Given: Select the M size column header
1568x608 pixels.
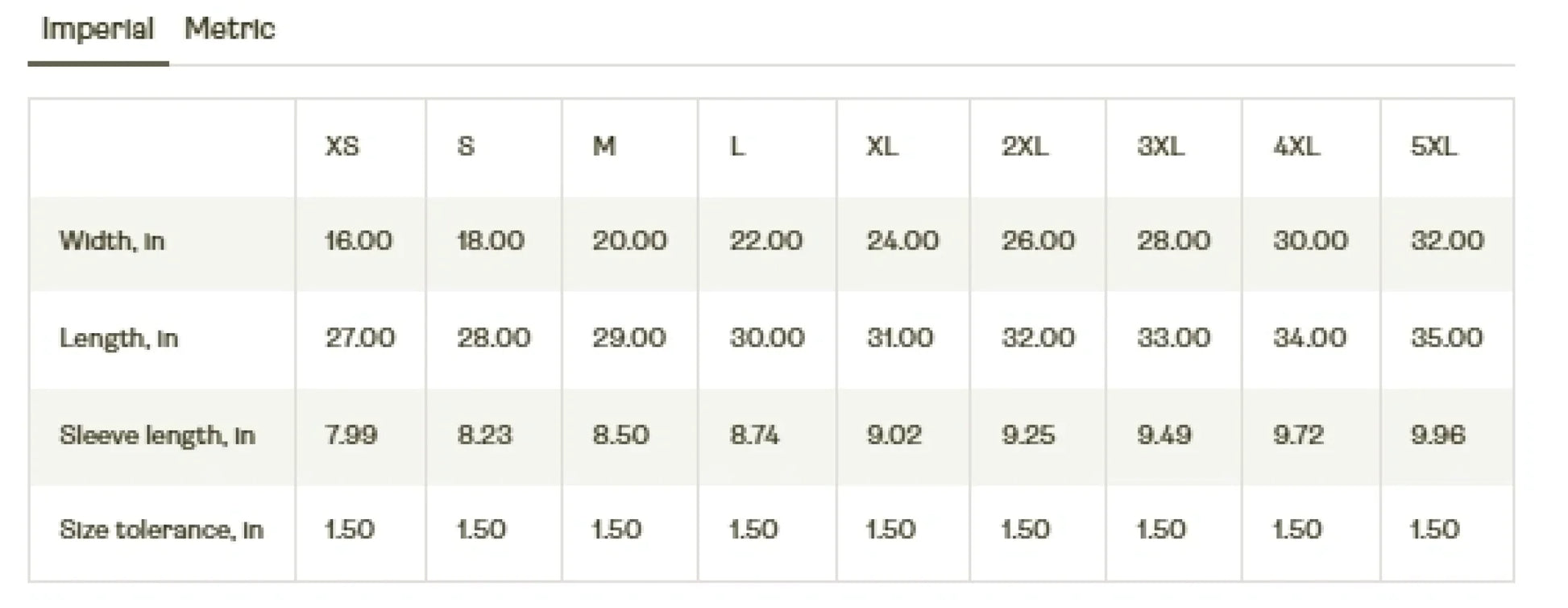Looking at the screenshot, I should [x=604, y=146].
